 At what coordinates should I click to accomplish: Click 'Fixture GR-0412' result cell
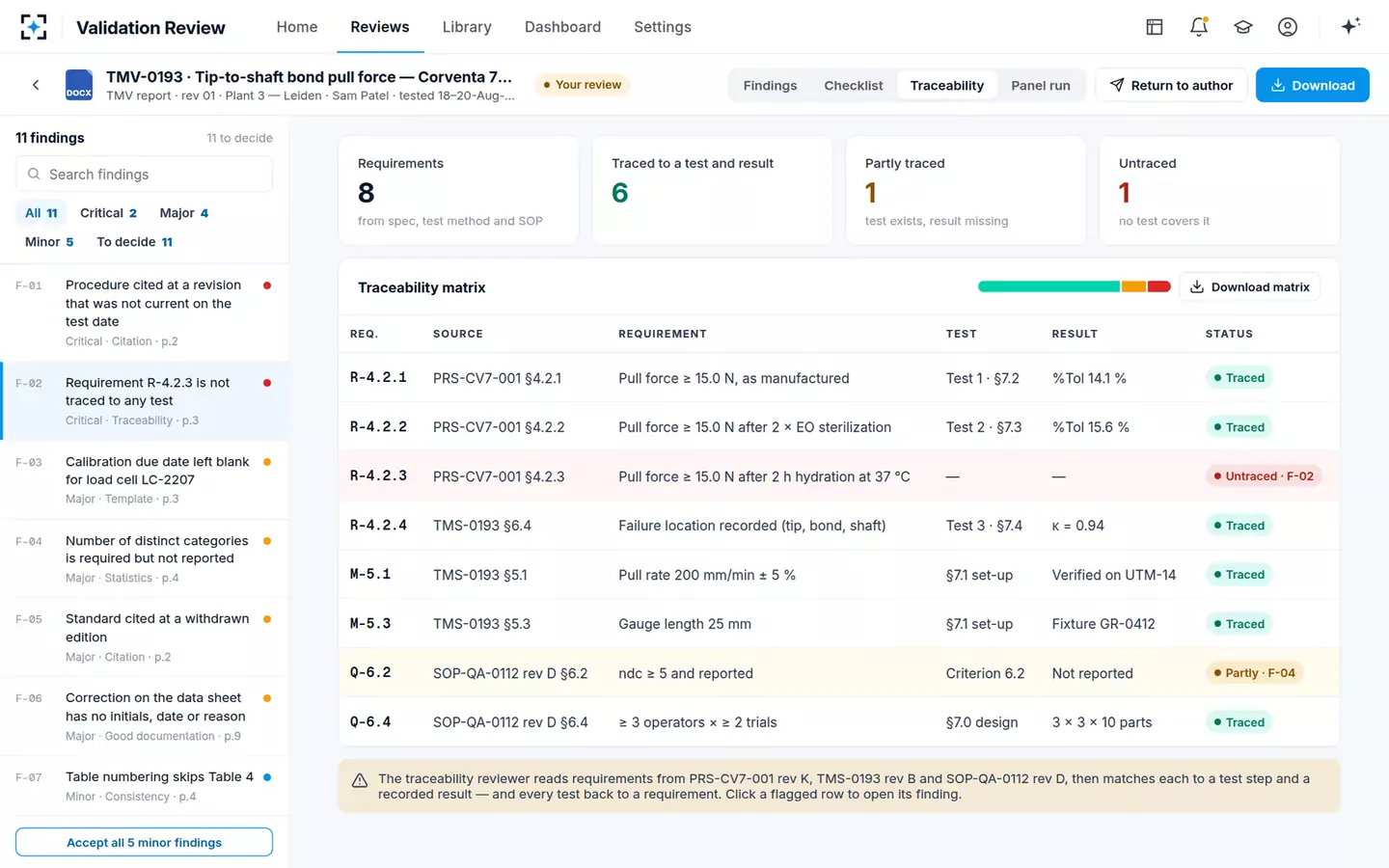pos(1103,624)
